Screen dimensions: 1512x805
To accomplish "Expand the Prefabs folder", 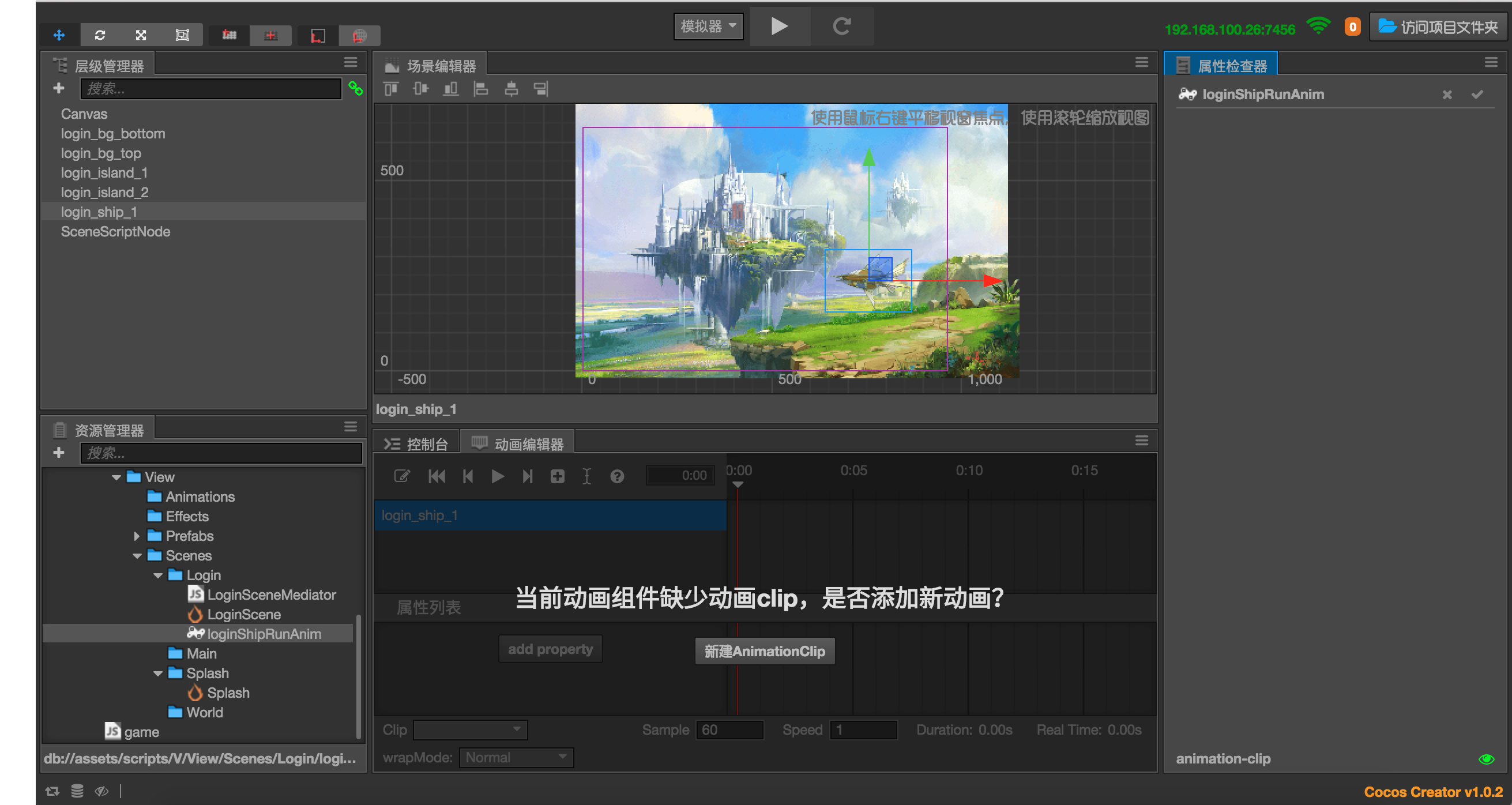I will [x=137, y=536].
